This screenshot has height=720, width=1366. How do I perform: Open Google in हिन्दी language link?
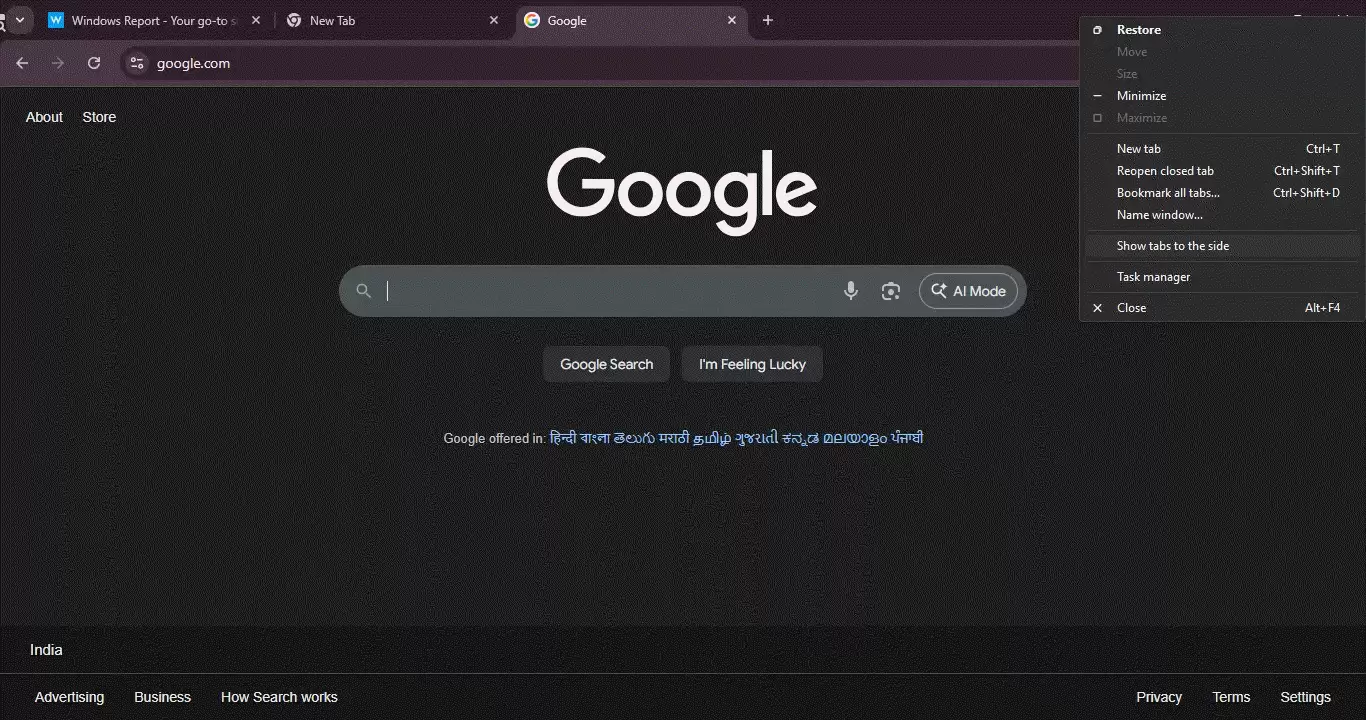(x=565, y=438)
